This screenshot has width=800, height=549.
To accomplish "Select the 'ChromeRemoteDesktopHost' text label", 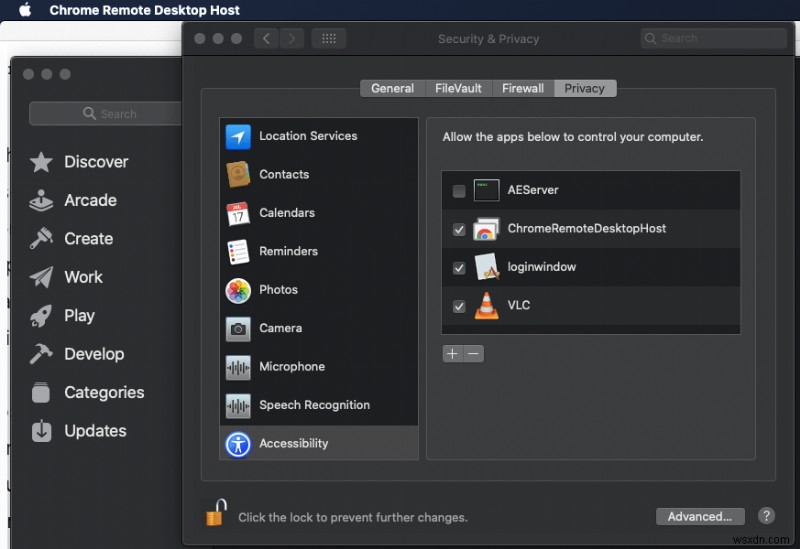I will (x=587, y=228).
